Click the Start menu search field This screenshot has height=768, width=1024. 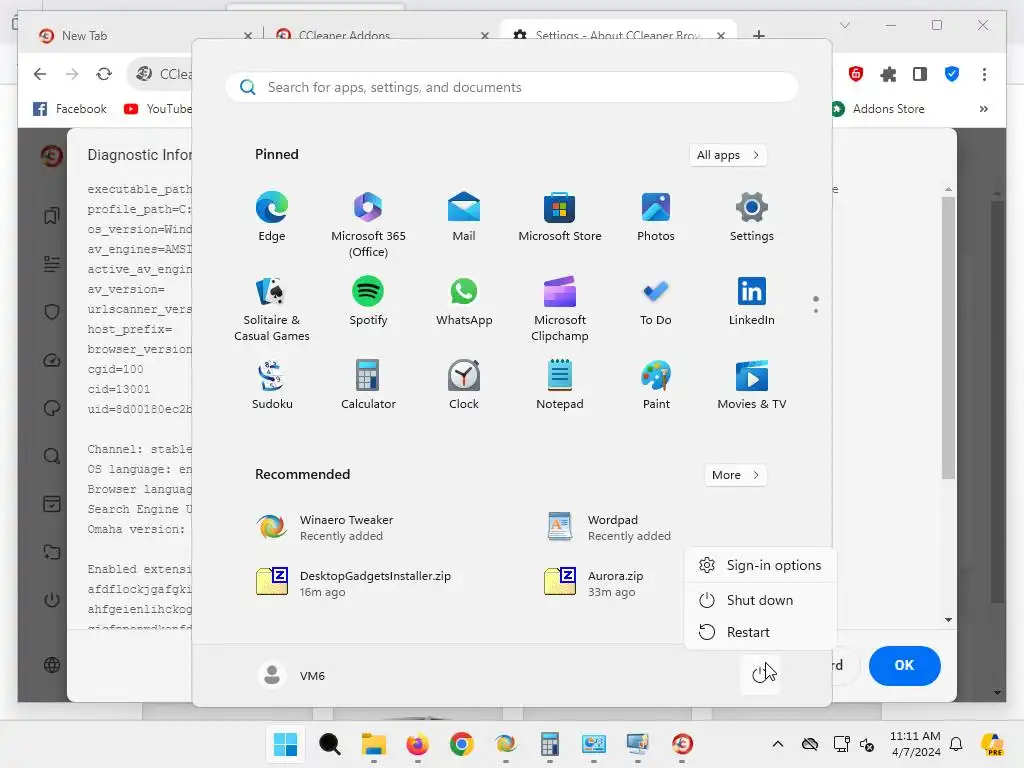point(511,87)
